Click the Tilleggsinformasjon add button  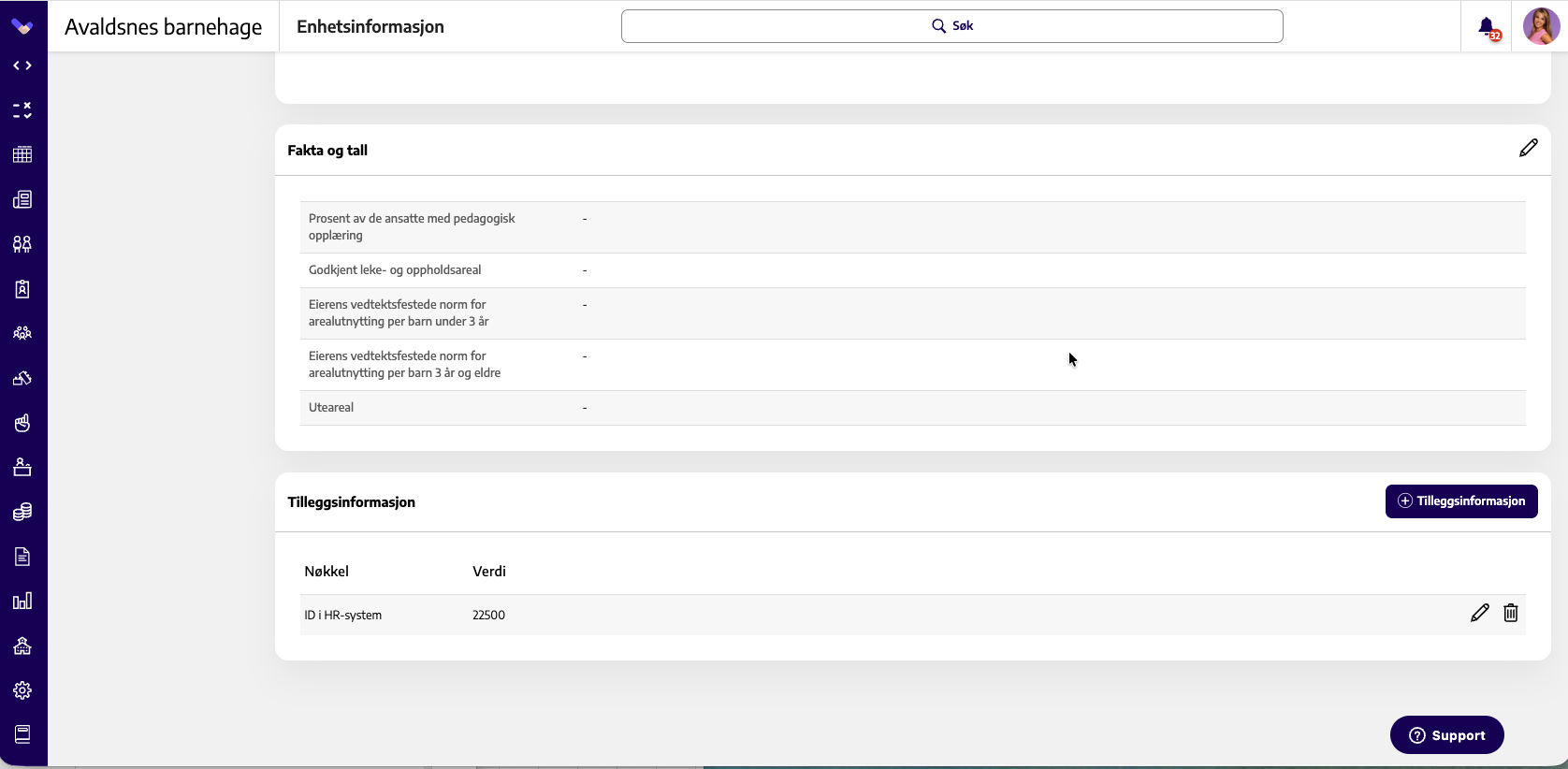point(1461,501)
